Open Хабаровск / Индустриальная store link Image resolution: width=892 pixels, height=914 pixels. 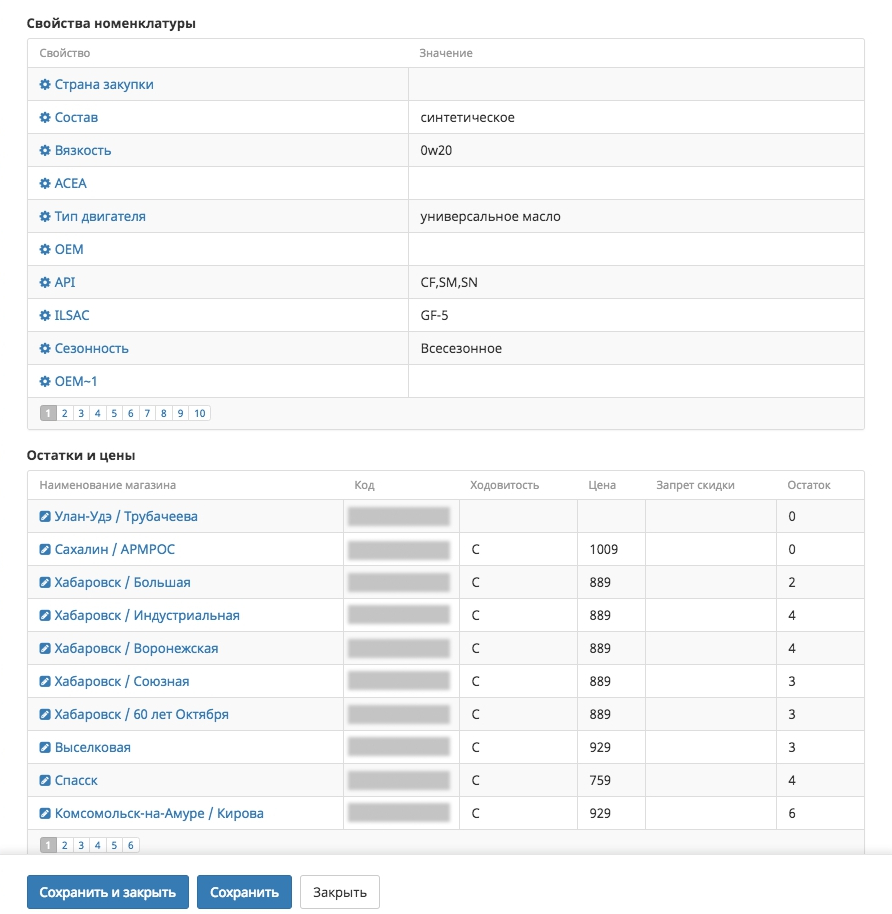(x=147, y=616)
